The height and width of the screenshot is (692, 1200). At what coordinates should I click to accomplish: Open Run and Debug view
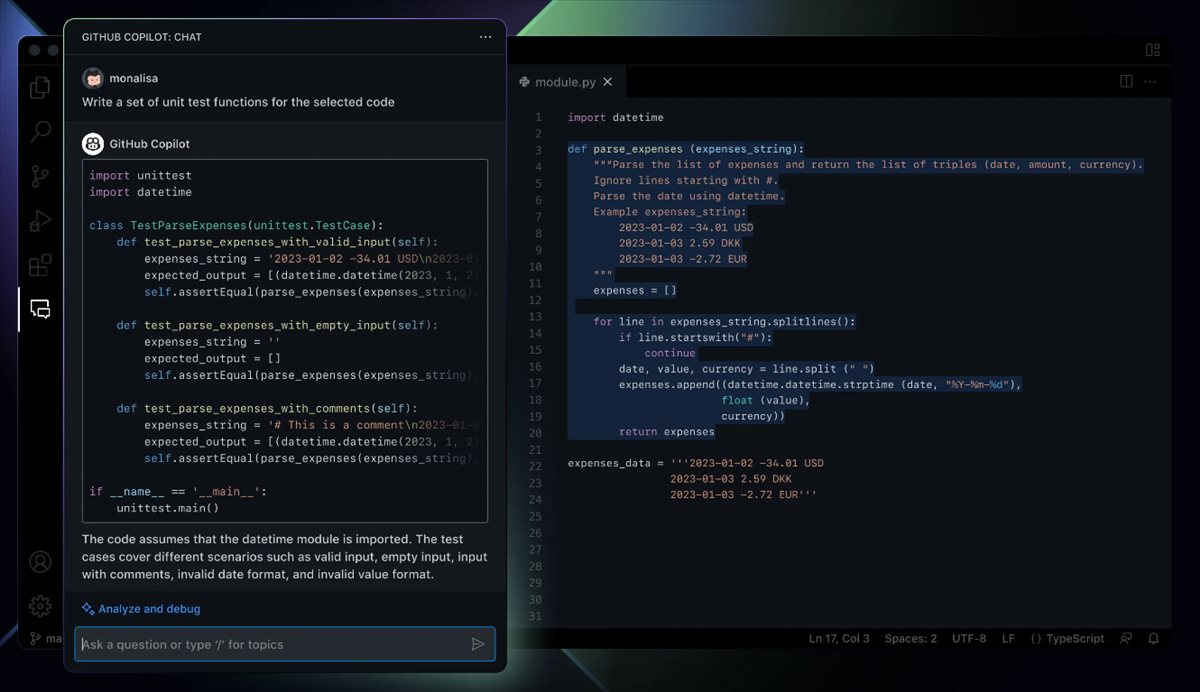coord(40,221)
